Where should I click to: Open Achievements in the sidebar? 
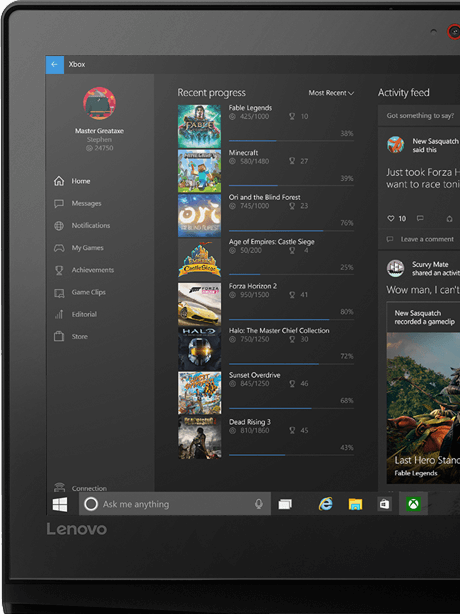pos(84,270)
